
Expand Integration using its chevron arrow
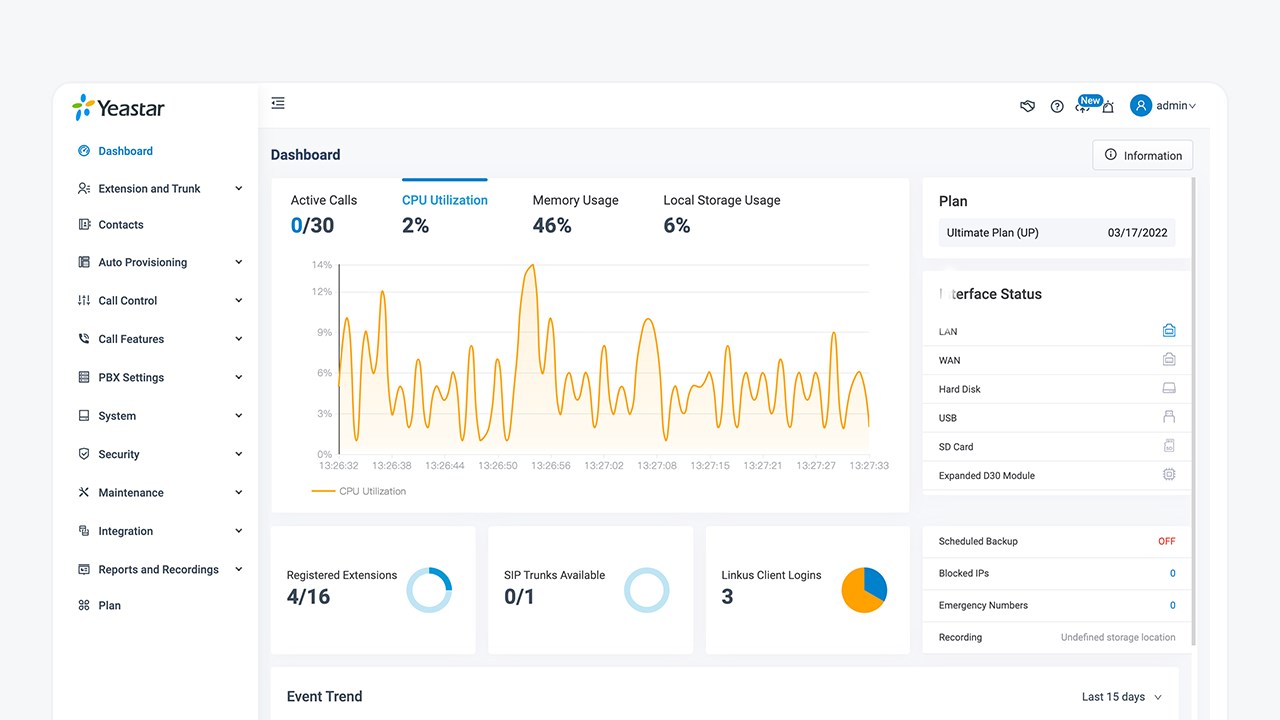click(239, 531)
